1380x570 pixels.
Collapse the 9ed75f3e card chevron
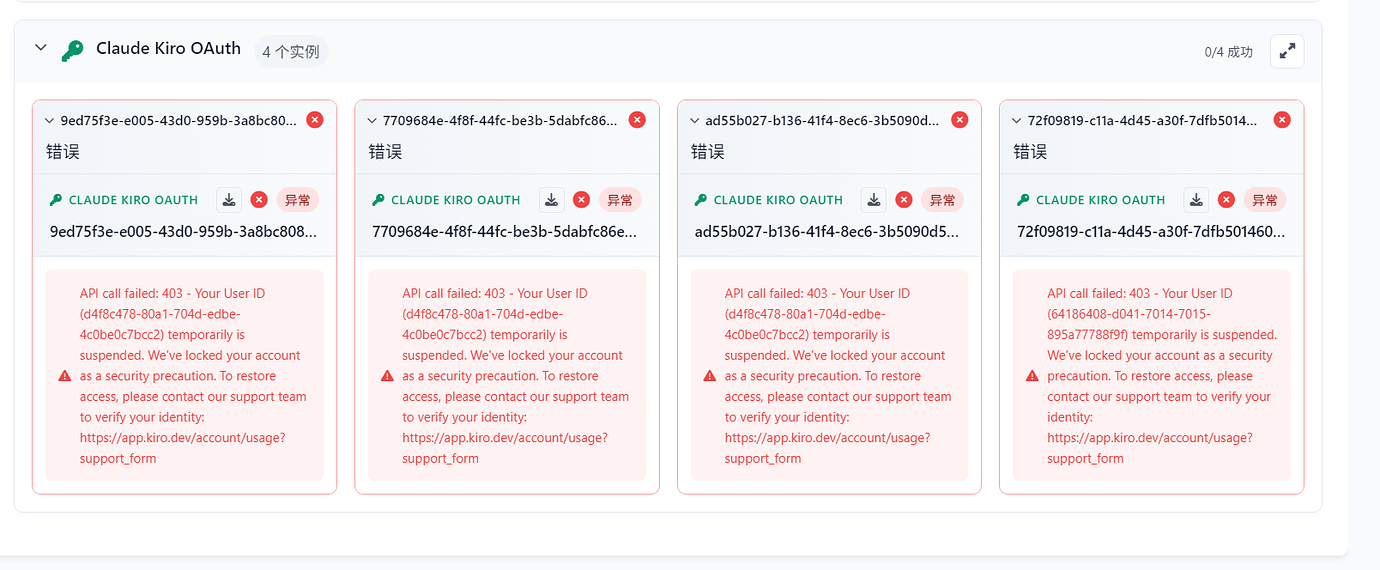49,120
